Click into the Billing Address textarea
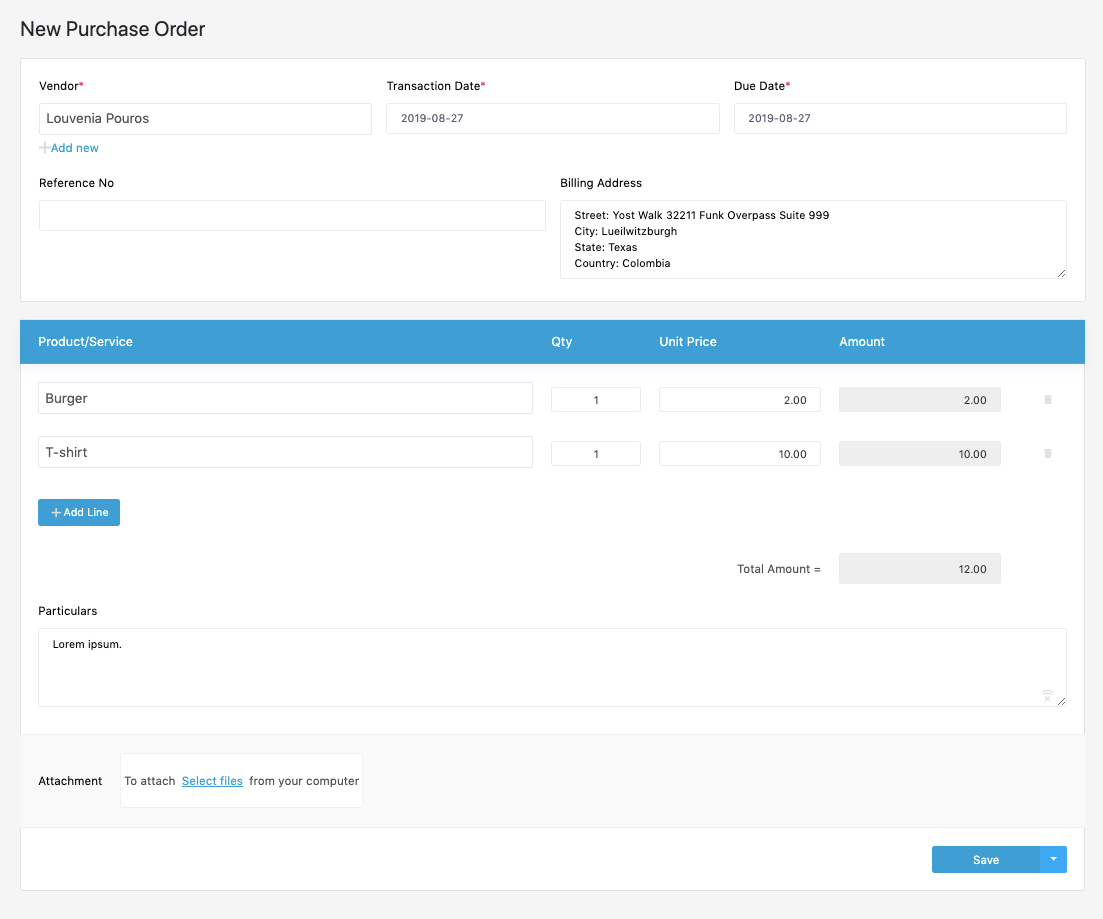Image resolution: width=1103 pixels, height=919 pixels. 813,239
